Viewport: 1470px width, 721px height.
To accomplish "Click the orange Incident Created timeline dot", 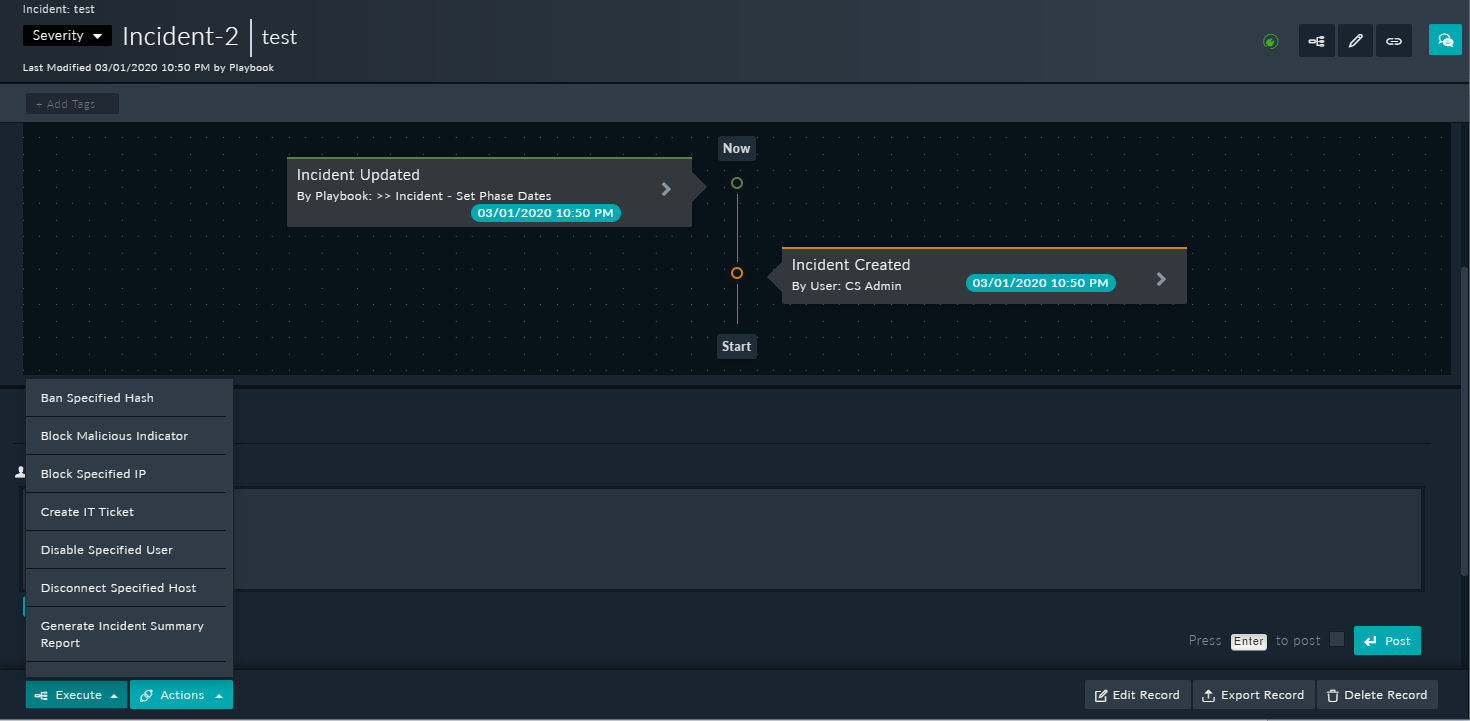I will pos(737,272).
